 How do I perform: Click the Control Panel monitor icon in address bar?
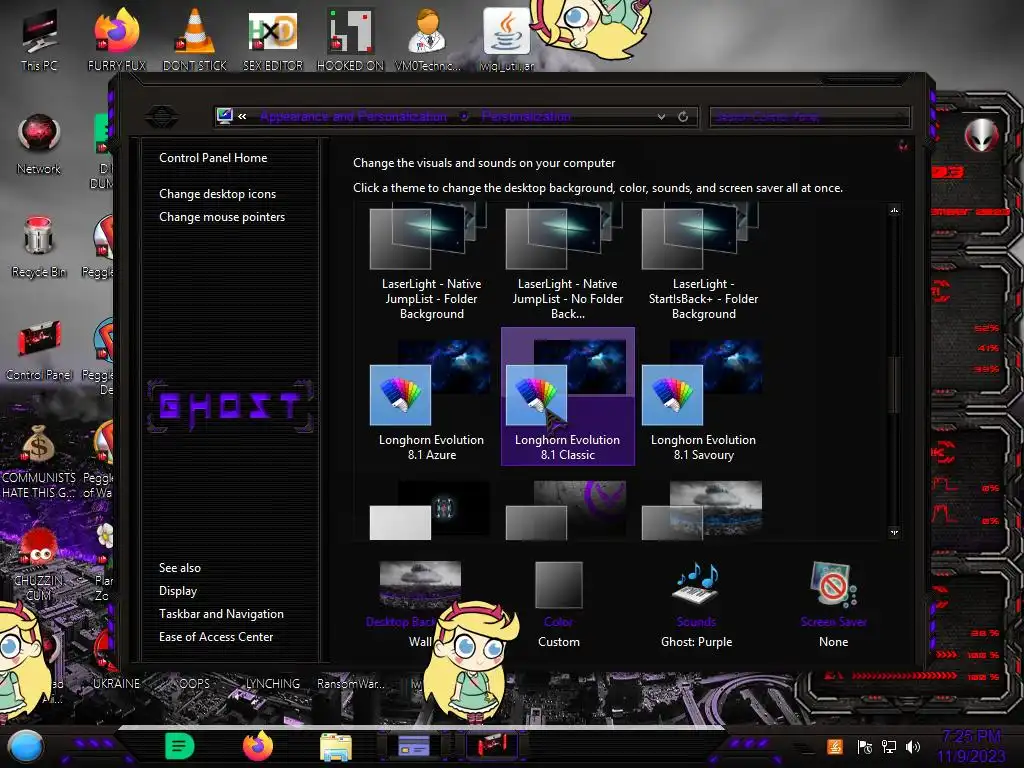(225, 116)
